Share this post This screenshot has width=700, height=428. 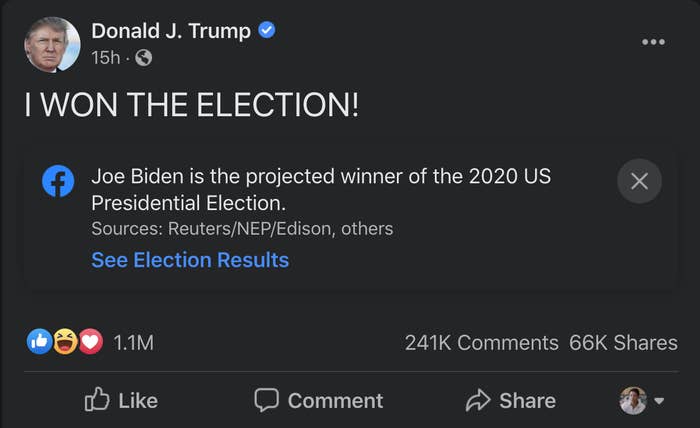(511, 400)
